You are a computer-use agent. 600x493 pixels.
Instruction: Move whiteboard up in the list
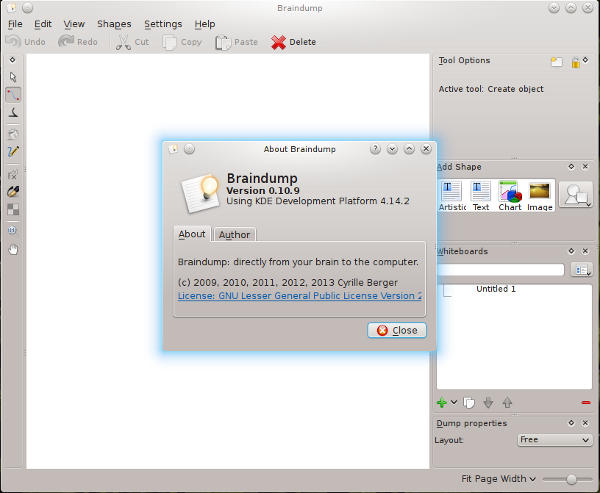tap(507, 403)
